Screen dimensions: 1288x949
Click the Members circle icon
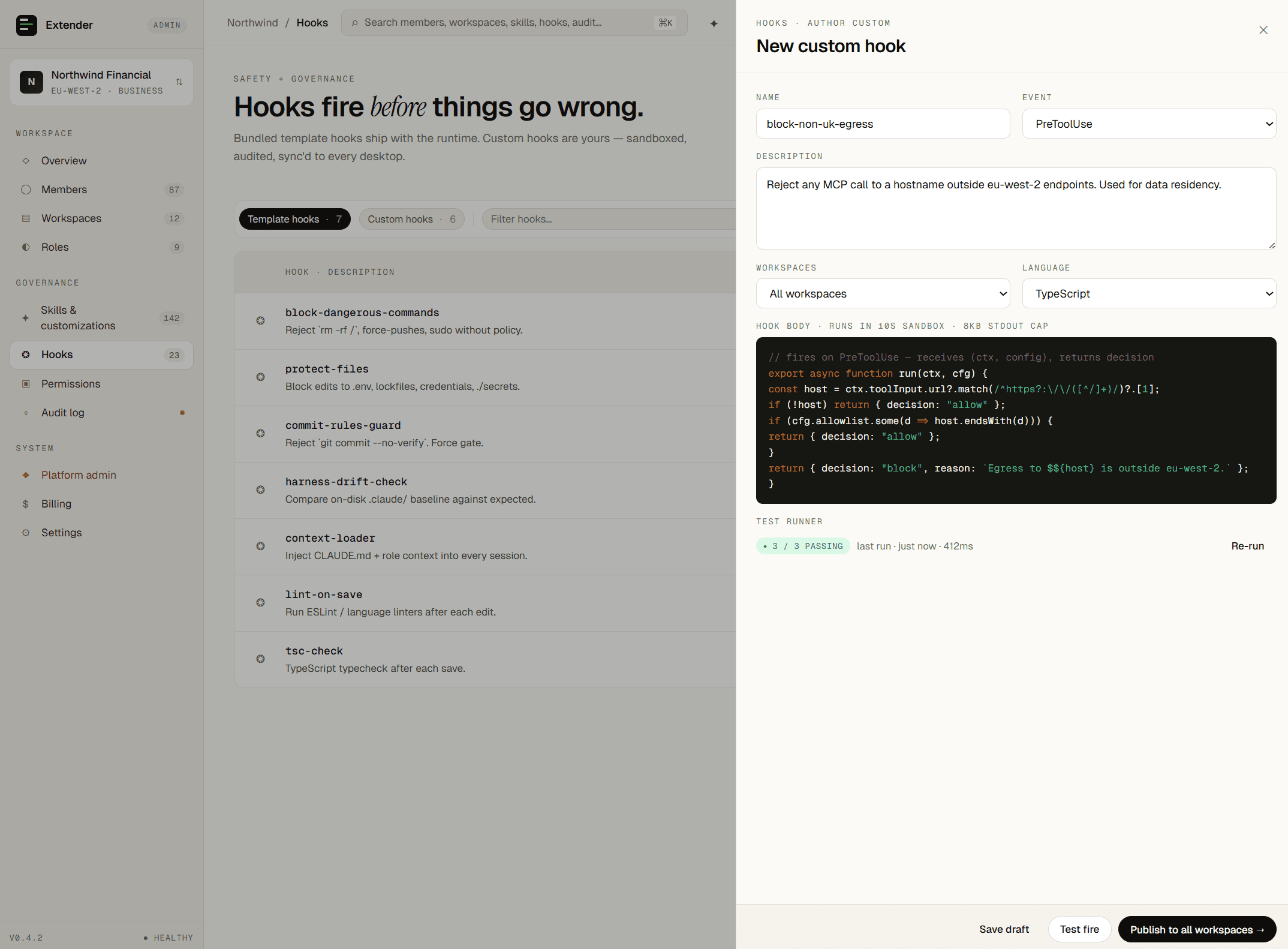point(26,190)
